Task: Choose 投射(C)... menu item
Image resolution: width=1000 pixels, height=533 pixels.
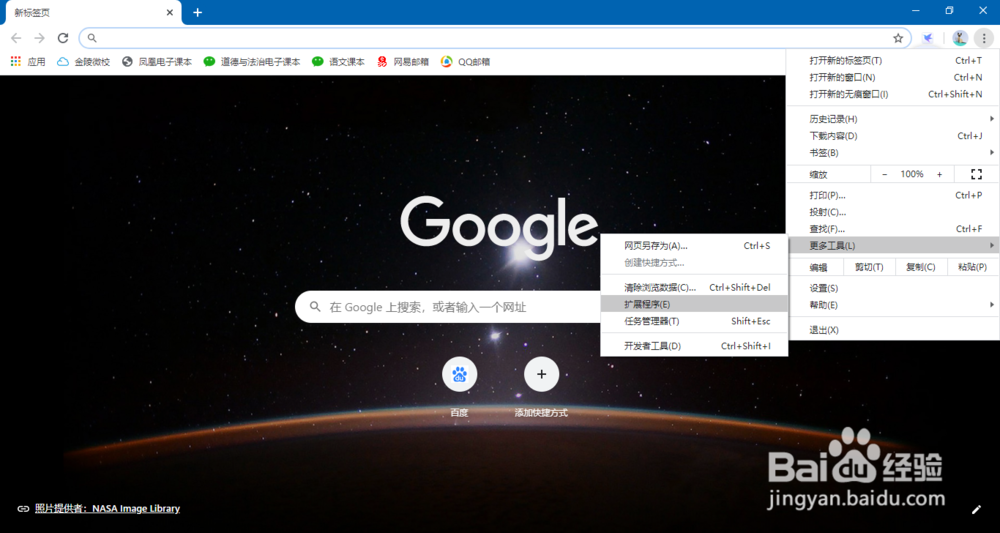Action: point(893,212)
